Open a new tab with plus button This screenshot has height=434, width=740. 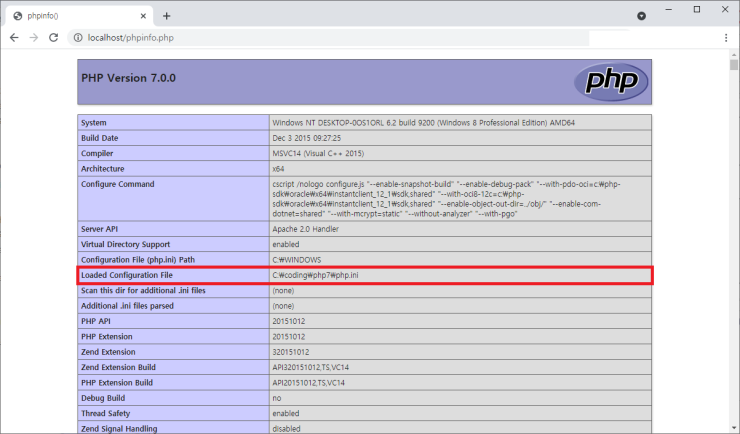click(167, 15)
